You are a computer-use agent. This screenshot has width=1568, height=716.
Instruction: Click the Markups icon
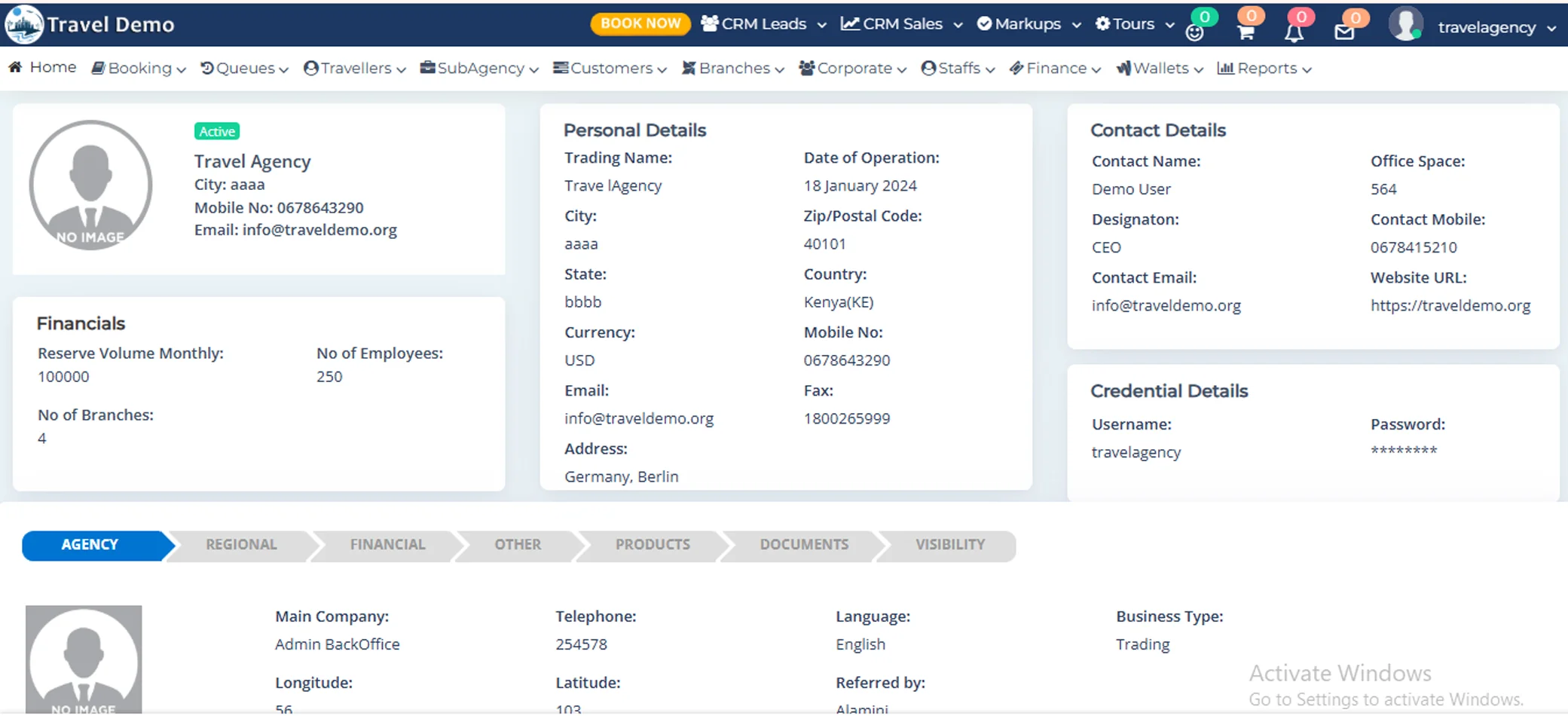(x=983, y=23)
